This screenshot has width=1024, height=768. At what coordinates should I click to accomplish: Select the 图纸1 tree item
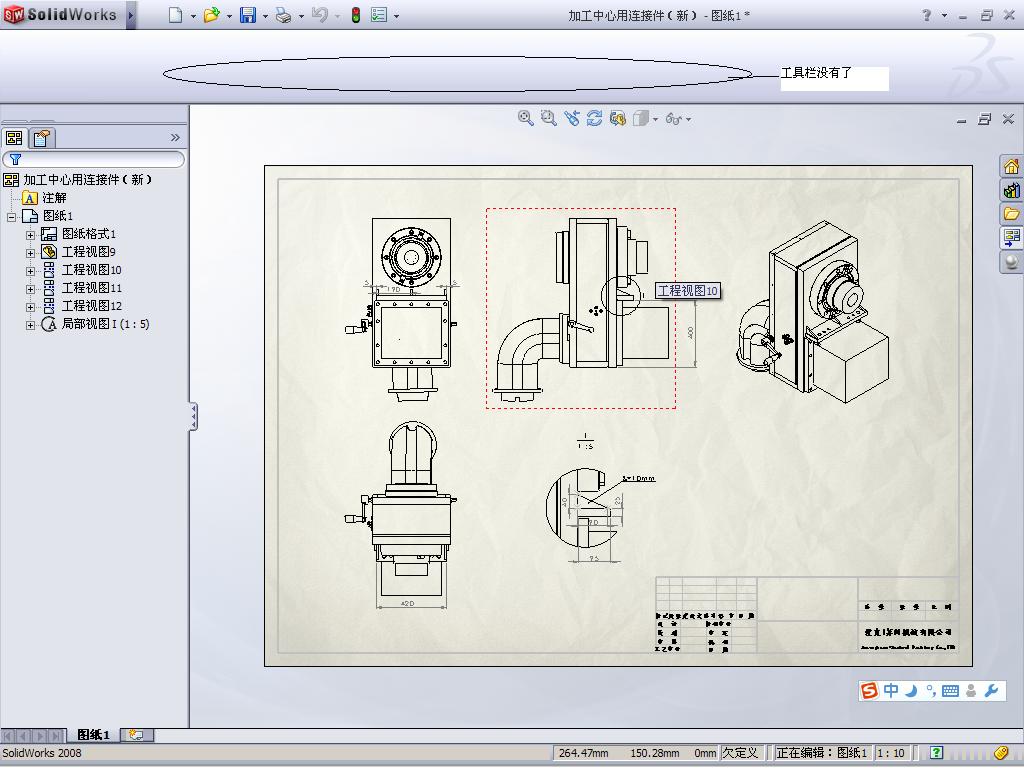(x=57, y=216)
